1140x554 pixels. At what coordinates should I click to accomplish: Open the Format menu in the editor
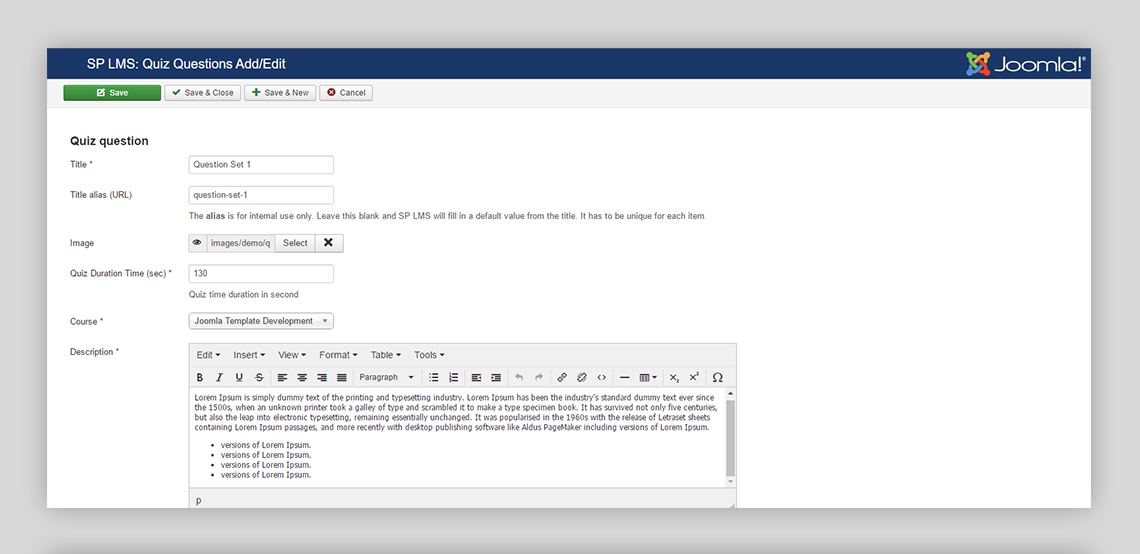click(x=339, y=355)
